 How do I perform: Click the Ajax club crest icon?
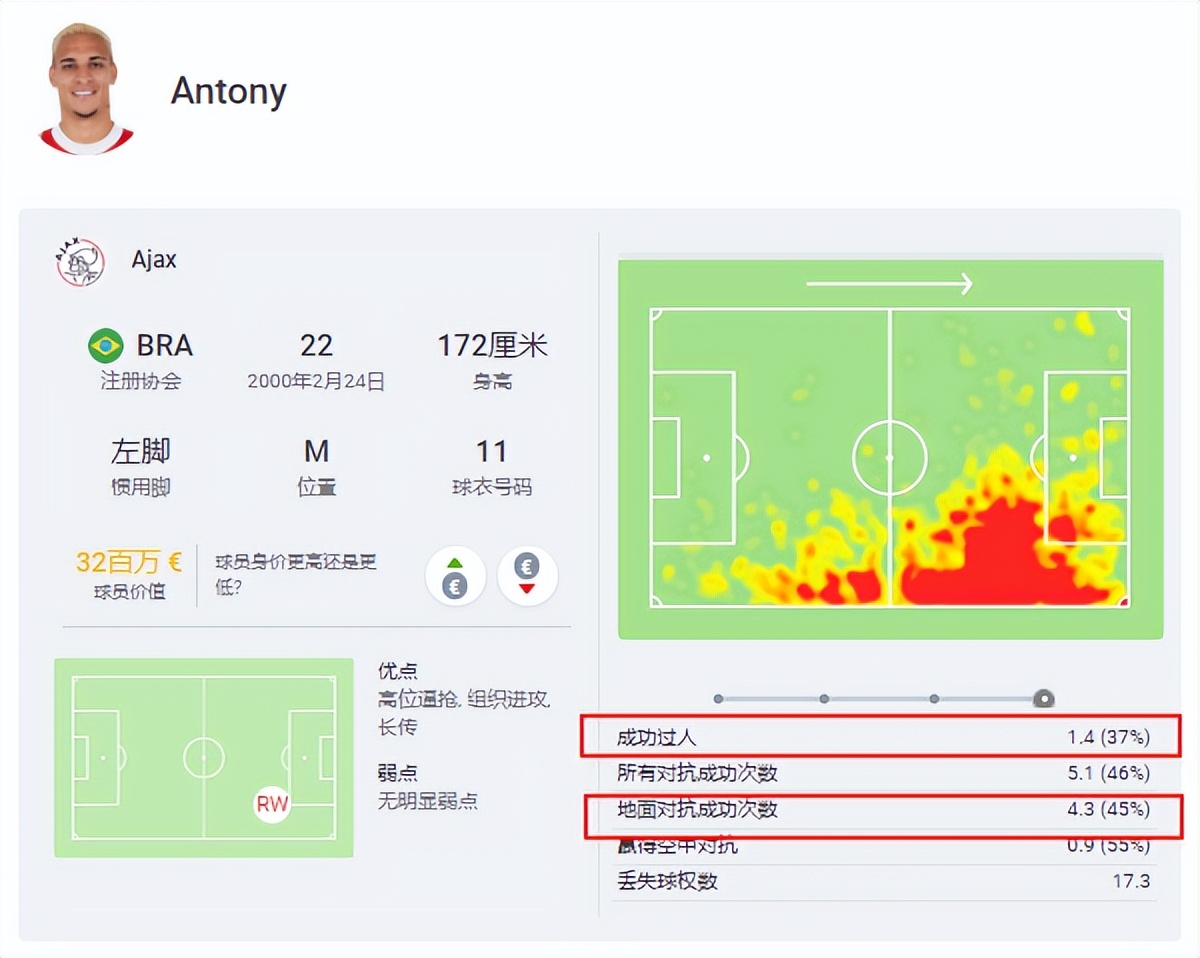pos(80,262)
